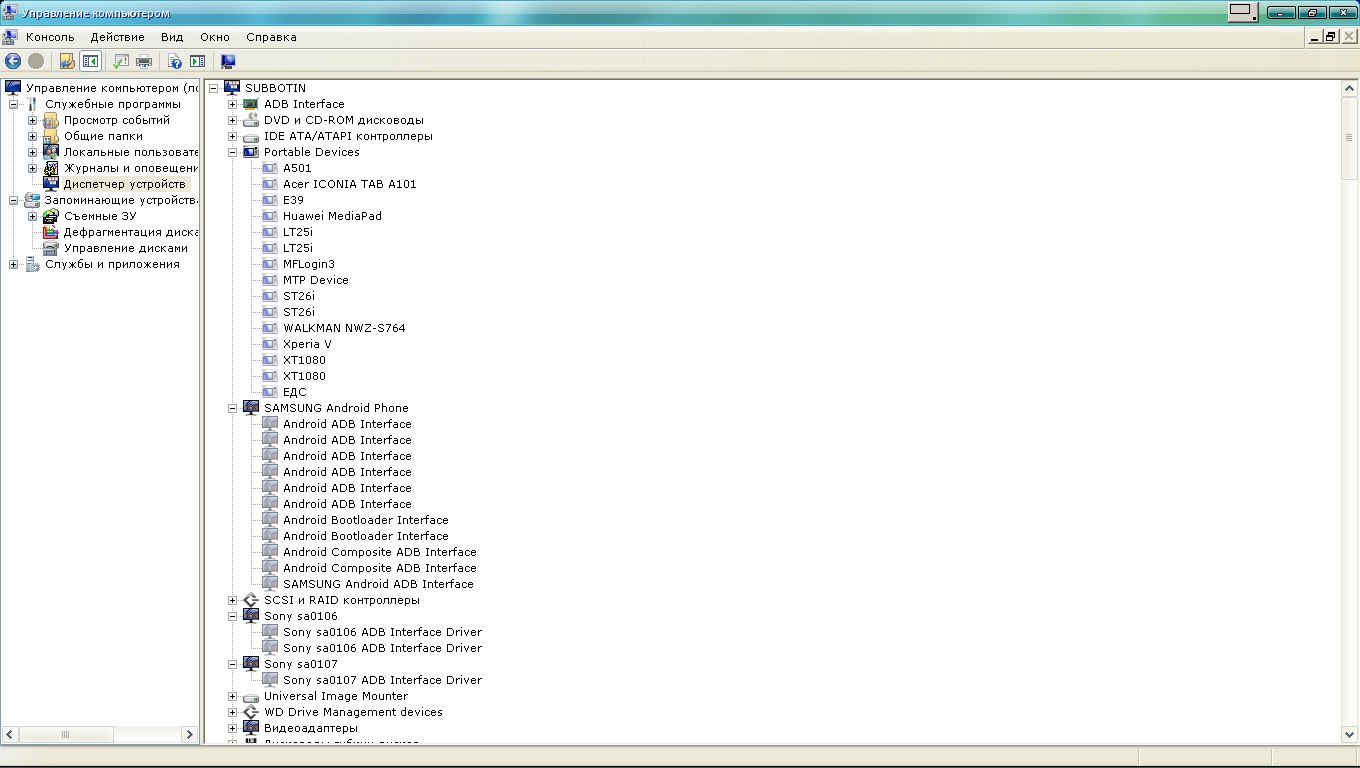Viewport: 1360px width, 768px height.
Task: Open the Справка menu
Action: 271,37
